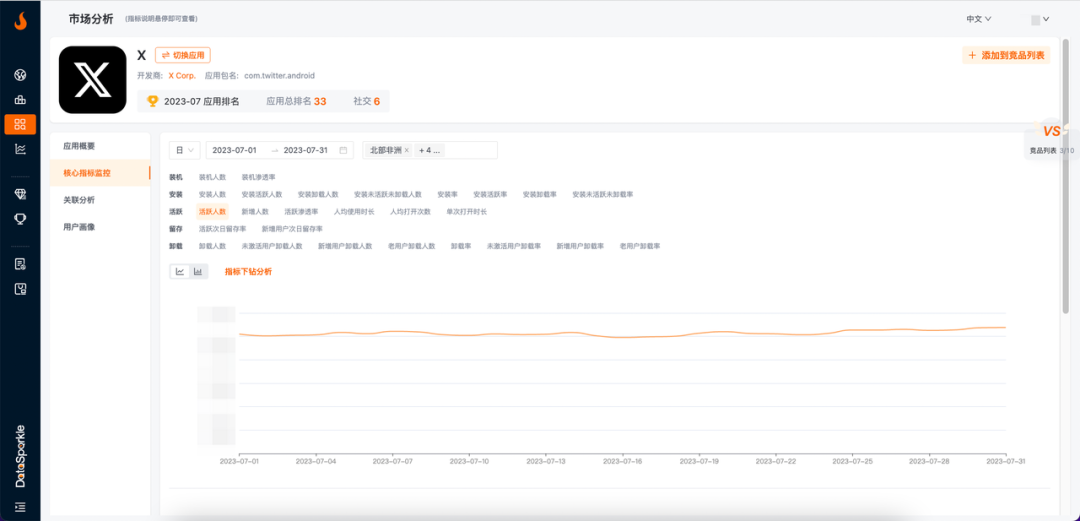Click the 切换应用 button

click(x=183, y=56)
